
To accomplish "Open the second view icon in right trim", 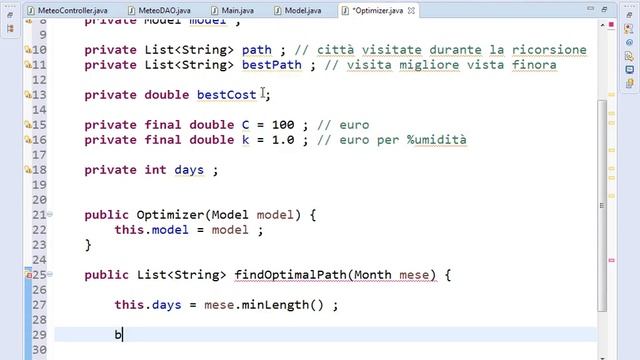I will click(x=629, y=29).
